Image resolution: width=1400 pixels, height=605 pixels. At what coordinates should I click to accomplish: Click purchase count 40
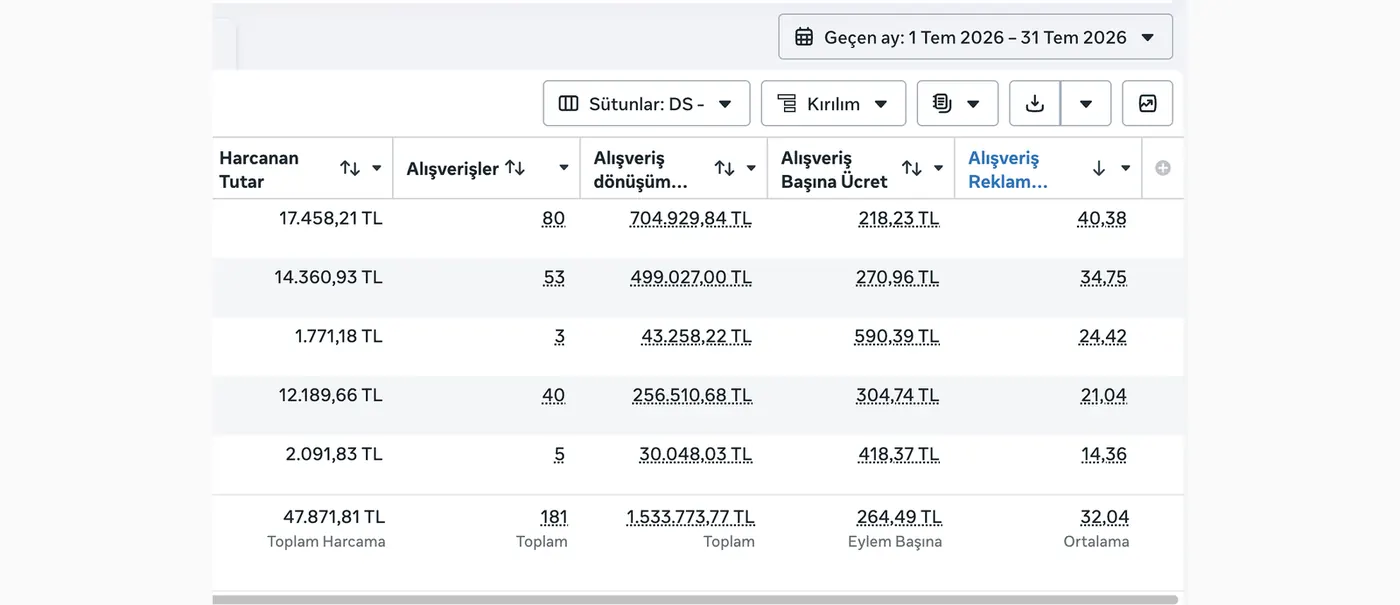pos(554,396)
